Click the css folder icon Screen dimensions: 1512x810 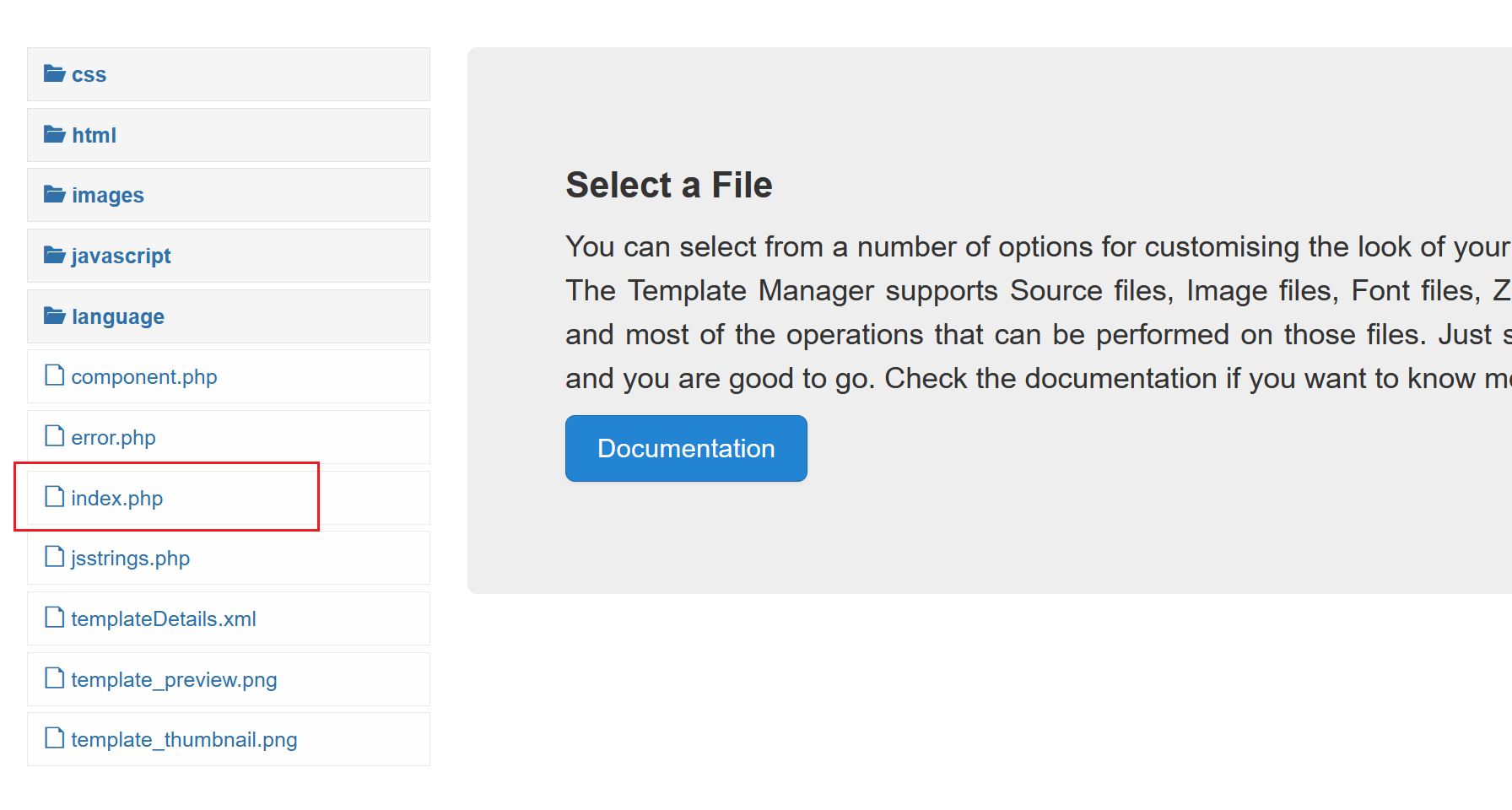[55, 73]
